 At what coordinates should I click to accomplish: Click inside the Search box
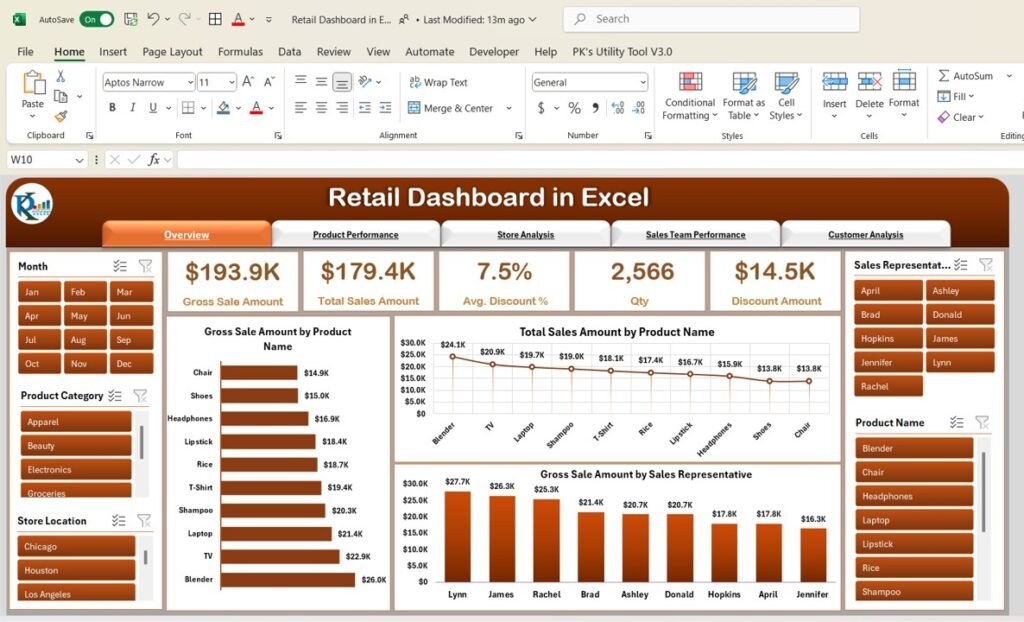click(x=710, y=18)
